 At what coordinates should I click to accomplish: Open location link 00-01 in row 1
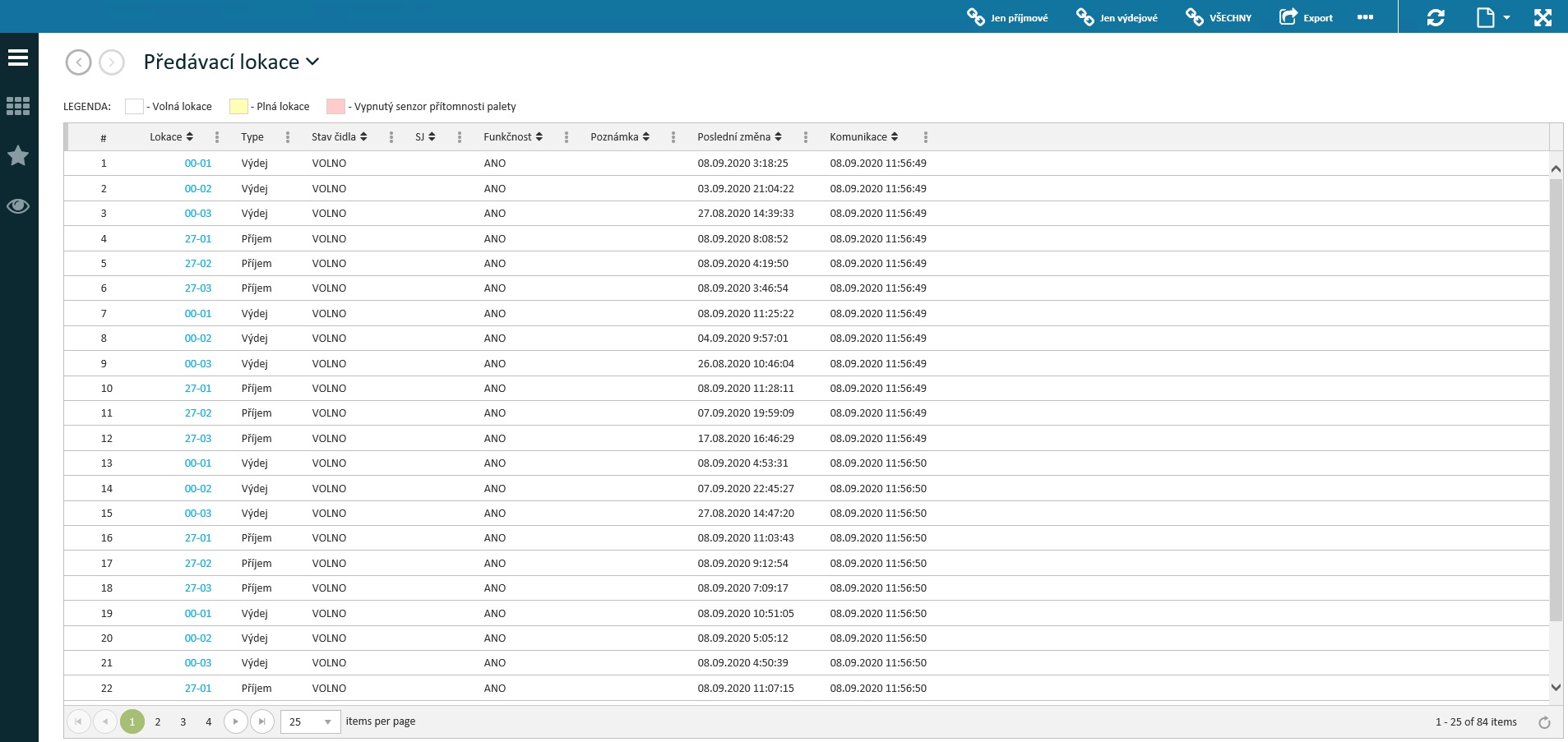[197, 164]
